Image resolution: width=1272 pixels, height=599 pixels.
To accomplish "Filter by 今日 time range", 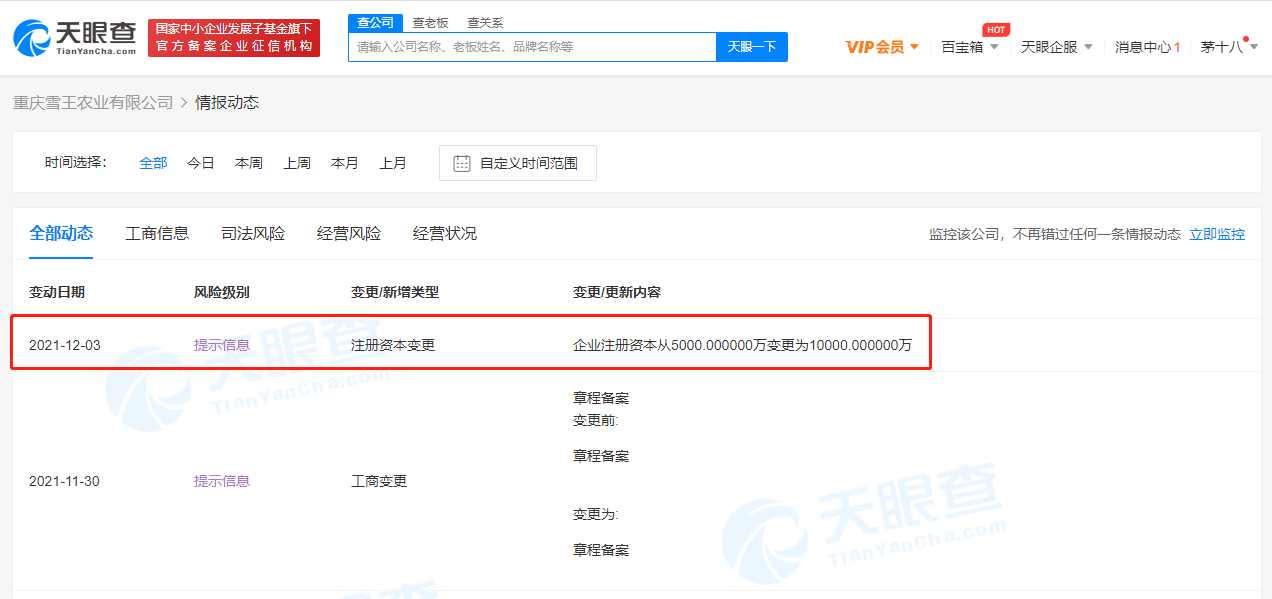I will 201,163.
